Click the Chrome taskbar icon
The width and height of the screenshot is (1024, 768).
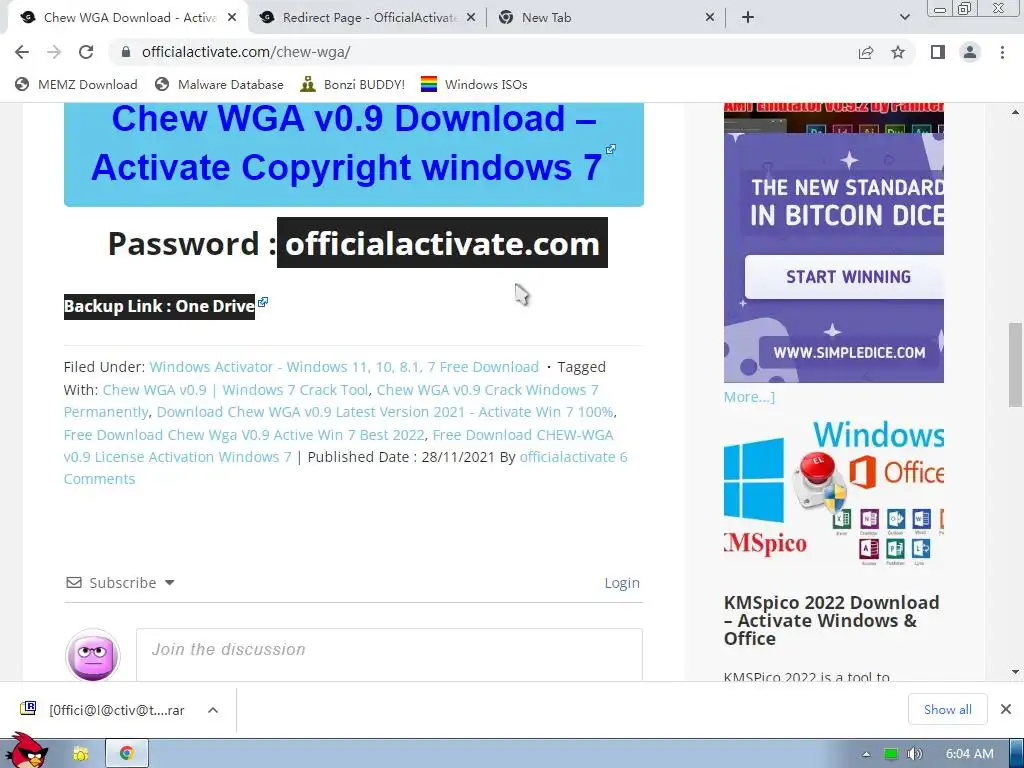(x=127, y=754)
